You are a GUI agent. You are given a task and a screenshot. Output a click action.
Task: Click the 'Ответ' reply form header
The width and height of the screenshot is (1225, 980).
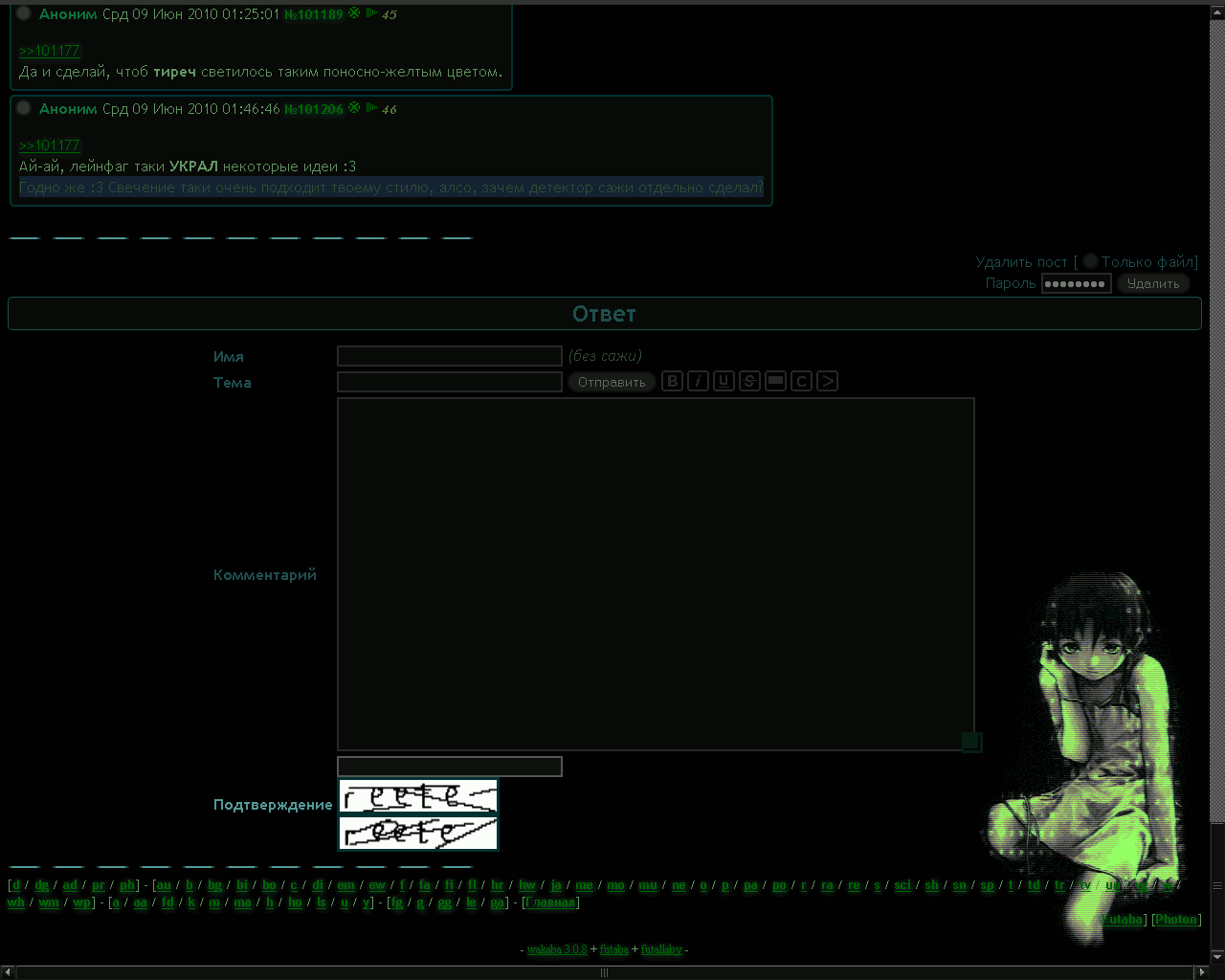tap(605, 314)
